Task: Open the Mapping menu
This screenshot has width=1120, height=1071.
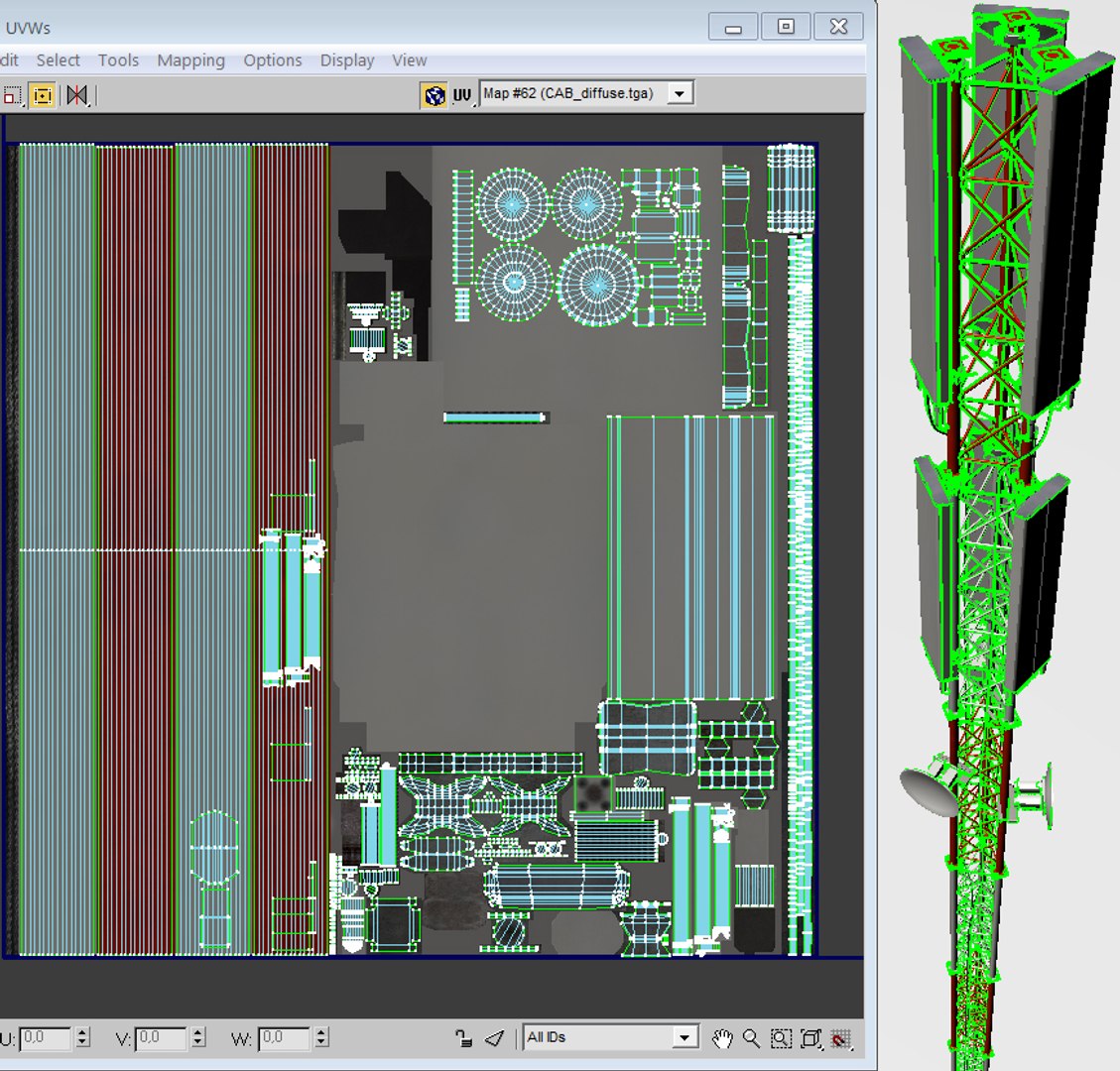Action: coord(190,59)
